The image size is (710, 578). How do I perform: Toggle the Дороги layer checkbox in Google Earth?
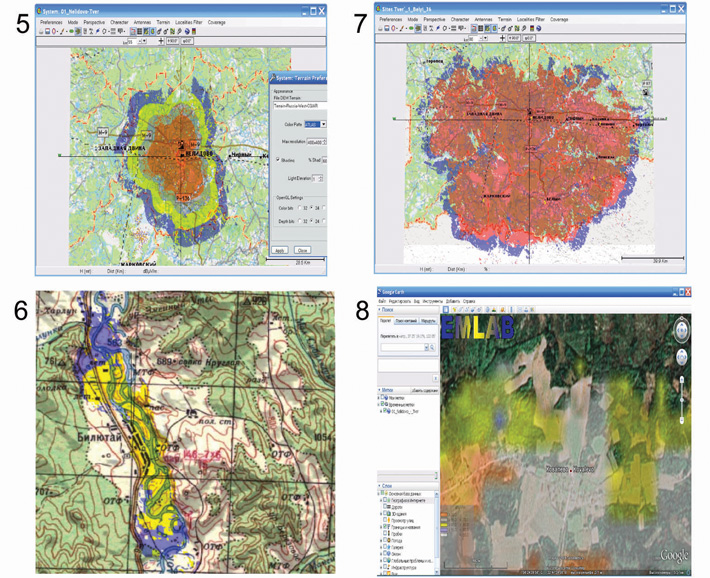385,506
